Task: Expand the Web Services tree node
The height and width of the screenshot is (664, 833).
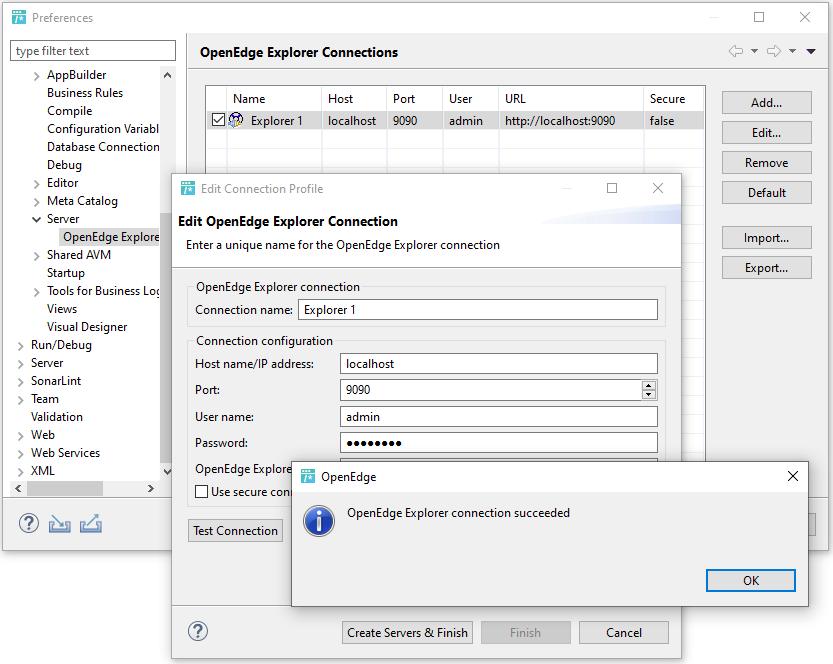Action: click(20, 454)
